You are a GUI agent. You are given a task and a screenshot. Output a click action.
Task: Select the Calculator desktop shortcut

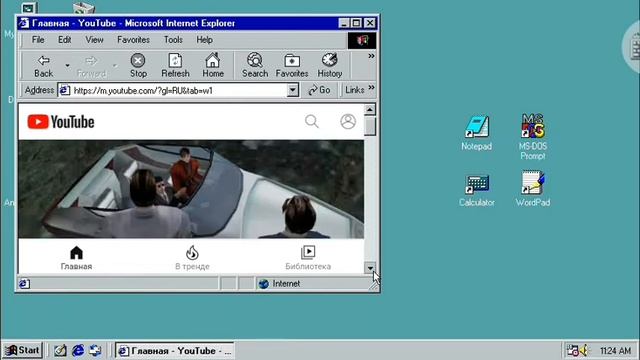476,190
